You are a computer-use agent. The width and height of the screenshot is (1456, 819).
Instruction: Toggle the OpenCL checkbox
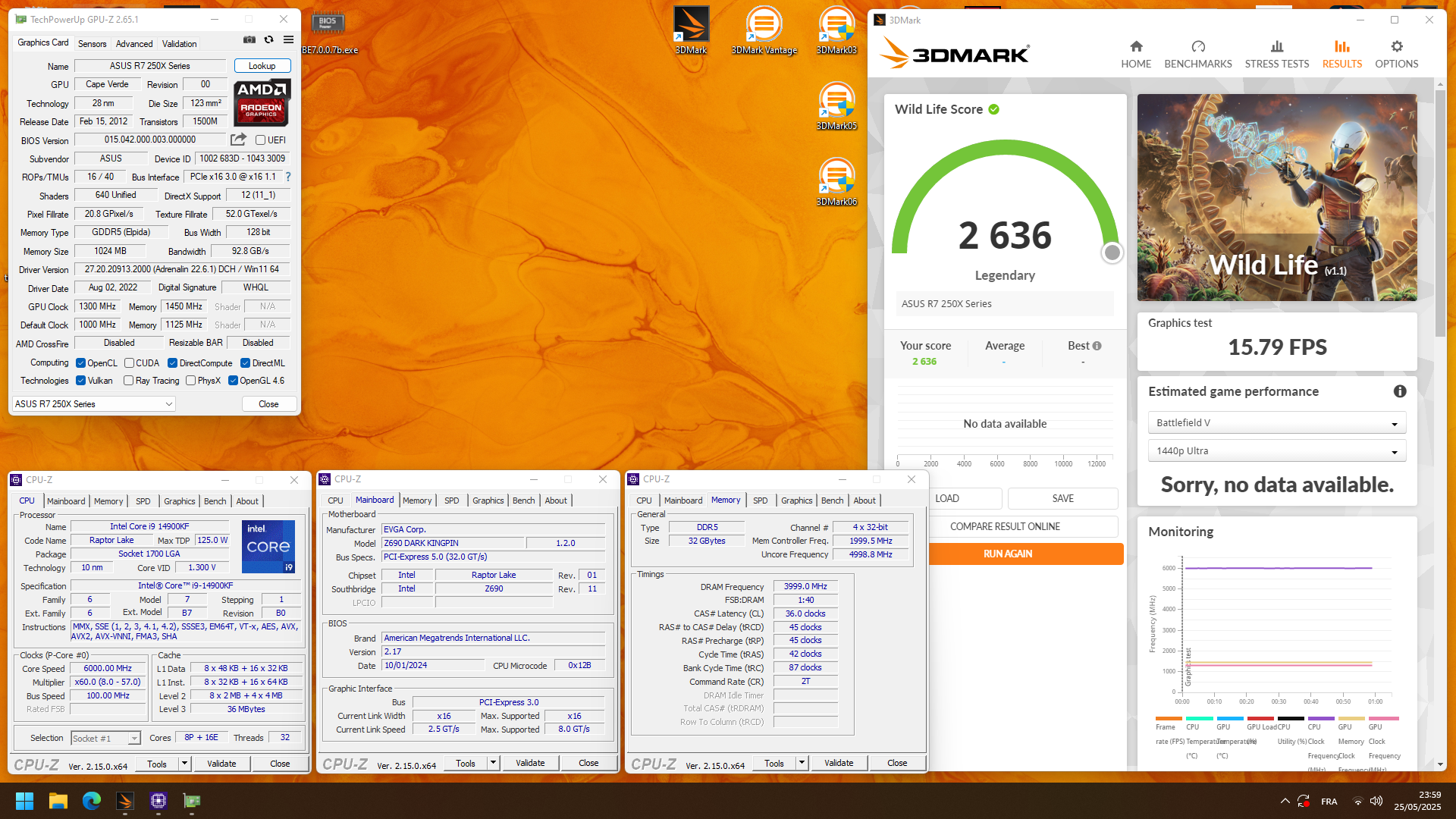point(80,363)
